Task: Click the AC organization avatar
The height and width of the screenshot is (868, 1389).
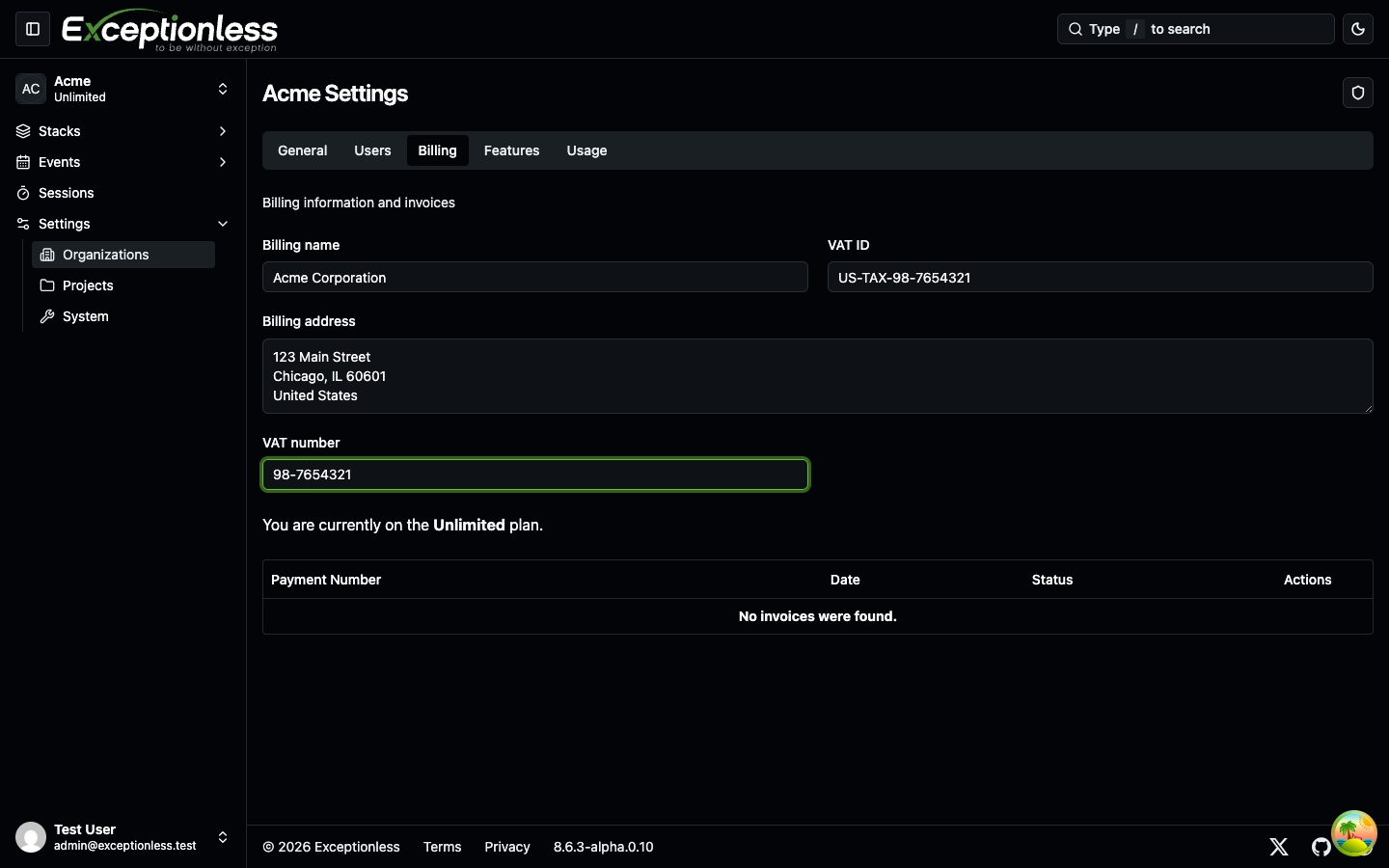Action: click(31, 89)
